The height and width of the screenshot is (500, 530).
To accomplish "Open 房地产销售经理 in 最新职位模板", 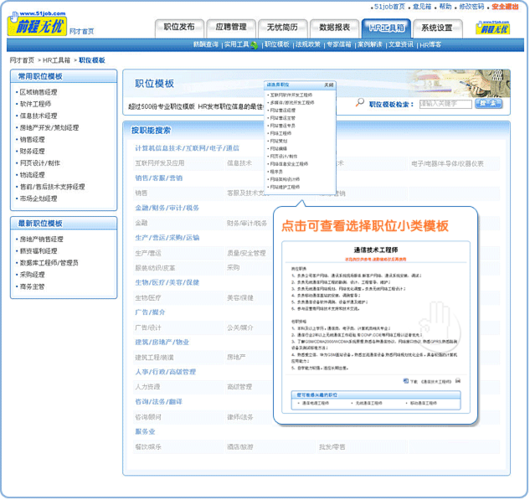I will tap(41, 239).
